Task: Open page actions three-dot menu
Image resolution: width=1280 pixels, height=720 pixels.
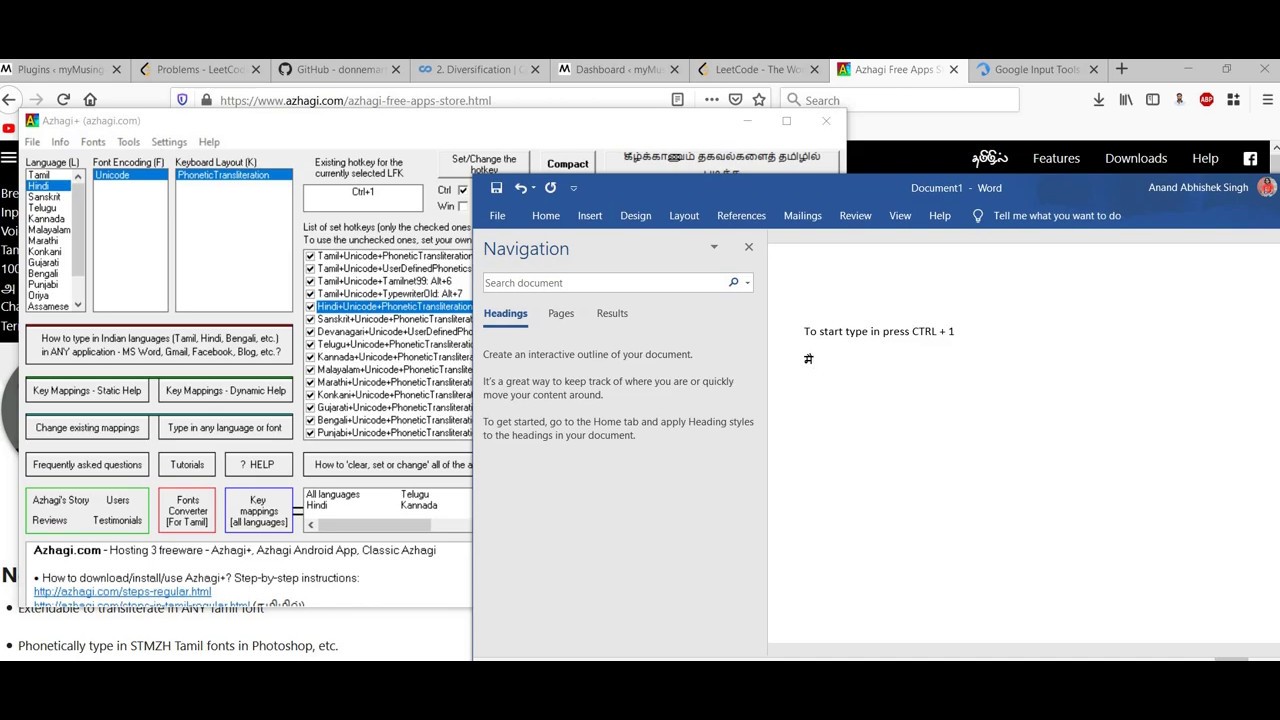Action: click(711, 100)
